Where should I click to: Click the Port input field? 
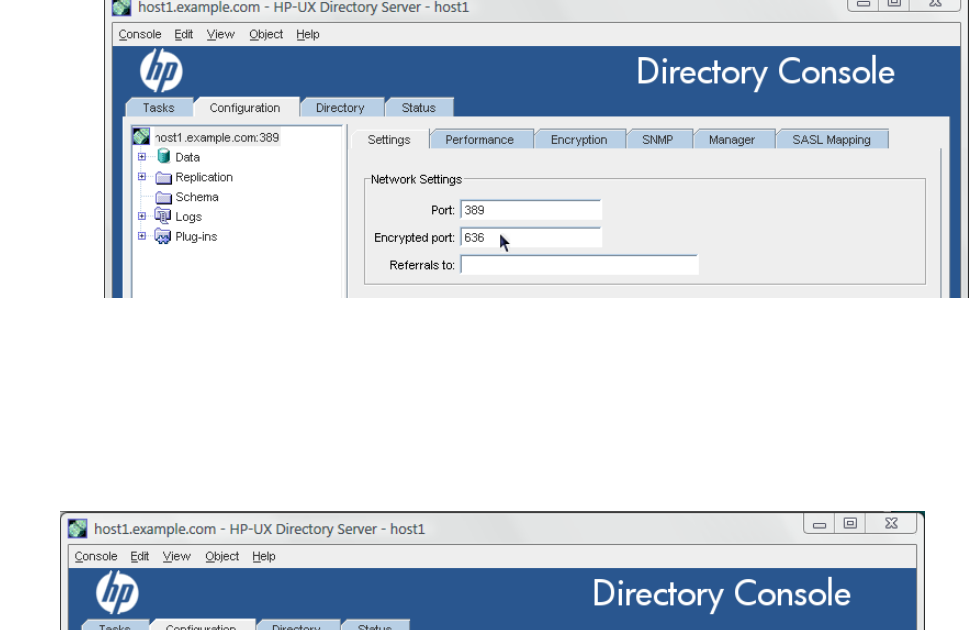(x=531, y=210)
